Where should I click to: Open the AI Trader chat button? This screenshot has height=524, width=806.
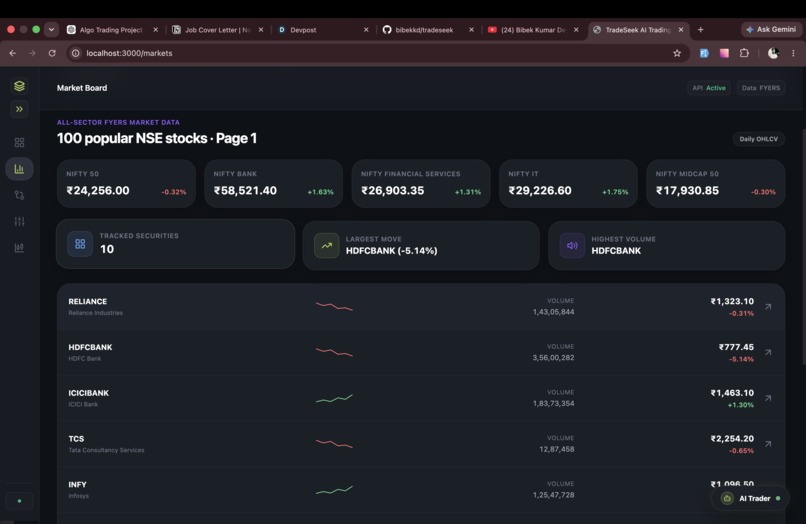point(750,498)
